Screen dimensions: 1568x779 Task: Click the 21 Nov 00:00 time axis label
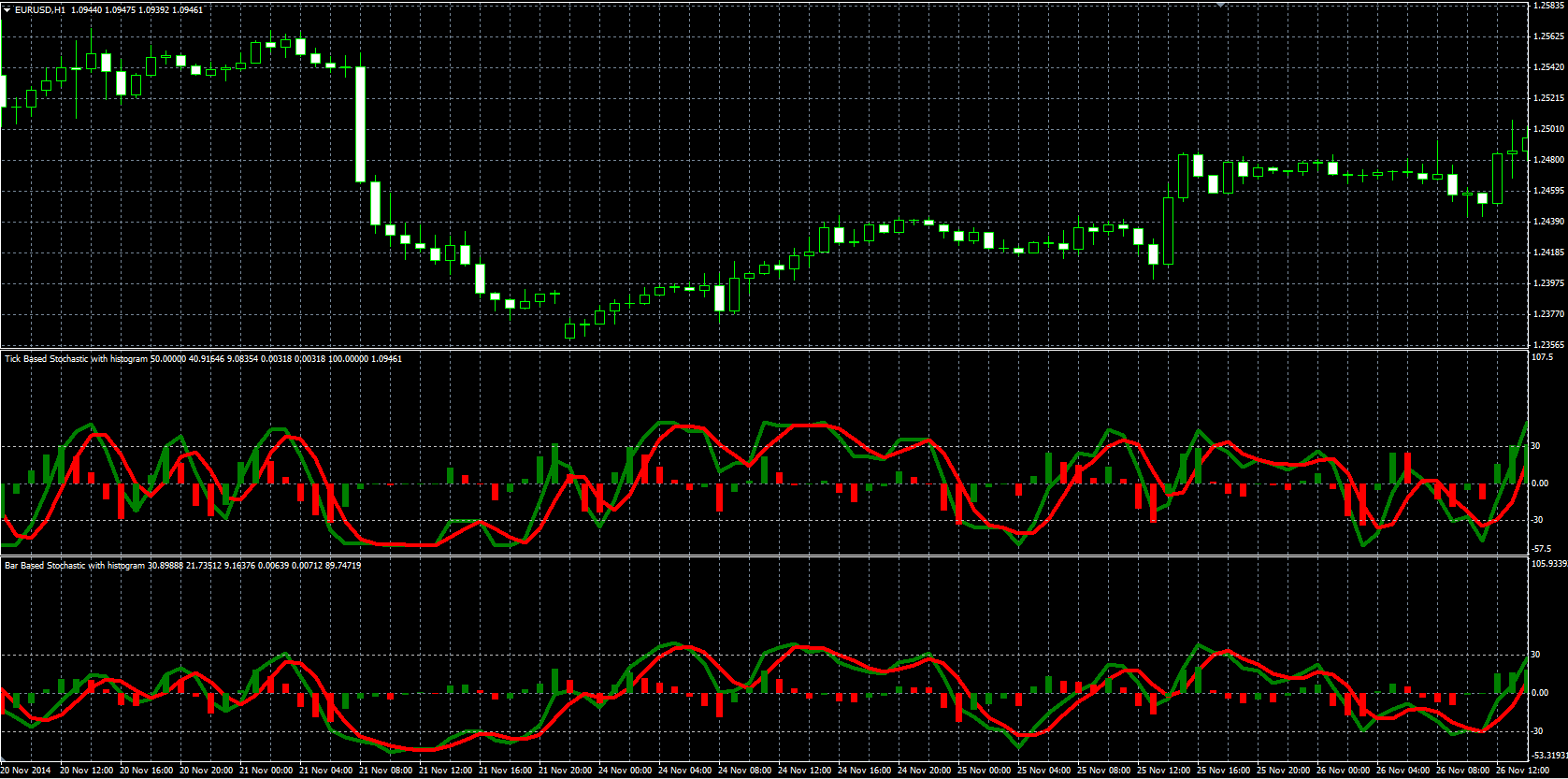pos(266,771)
